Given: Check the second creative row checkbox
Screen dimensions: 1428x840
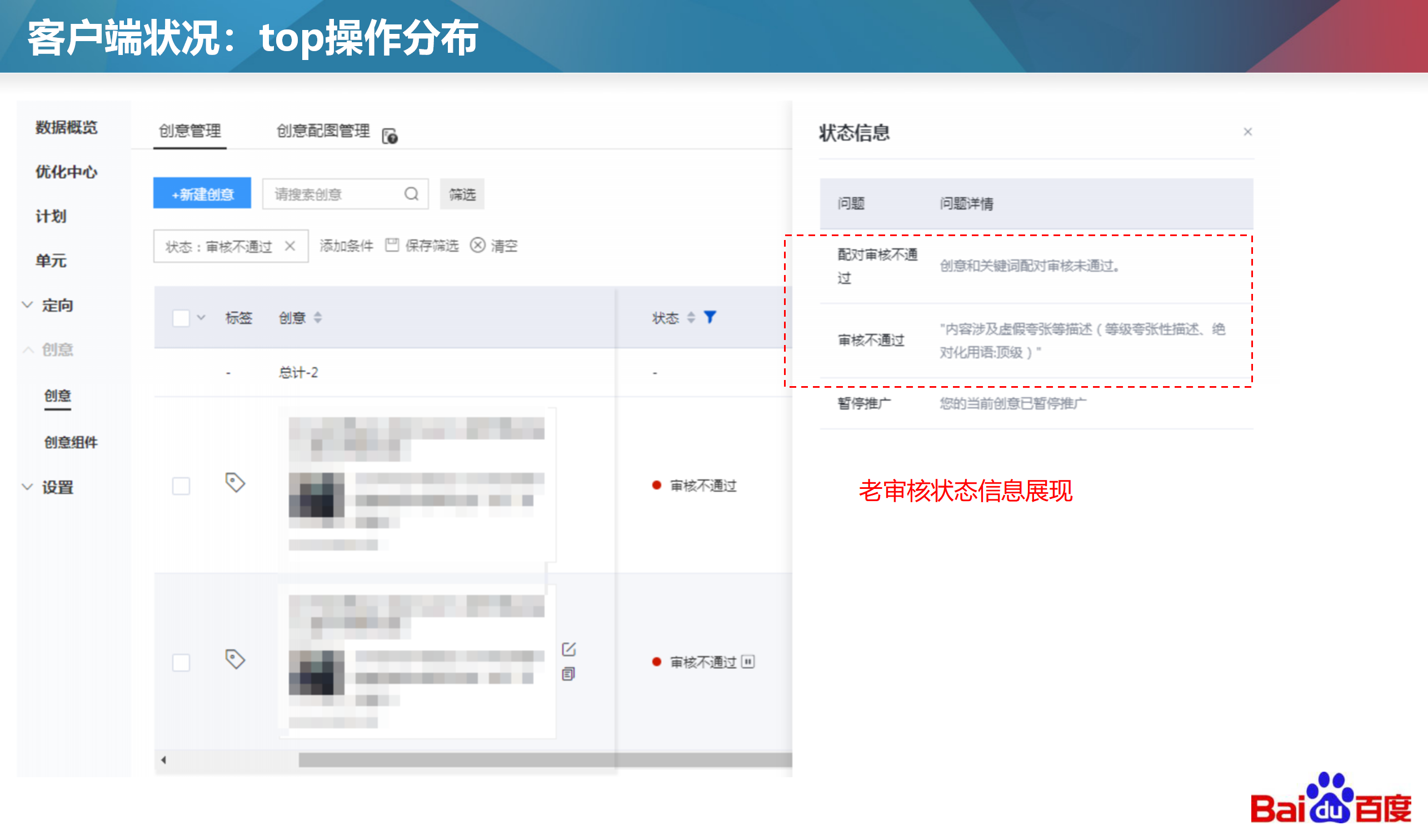Looking at the screenshot, I should pyautogui.click(x=181, y=662).
